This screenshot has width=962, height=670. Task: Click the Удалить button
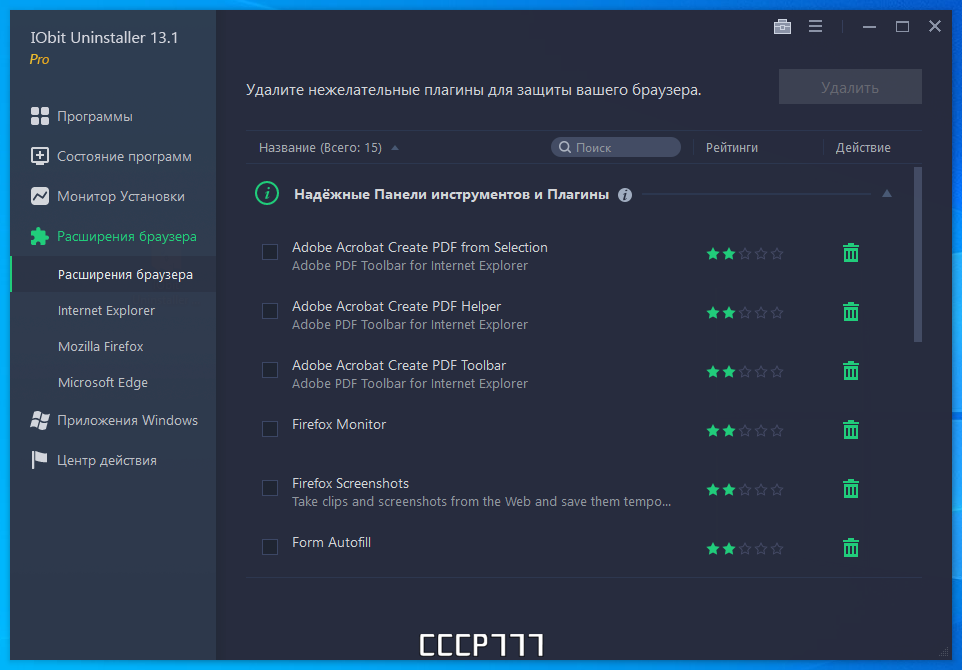850,87
